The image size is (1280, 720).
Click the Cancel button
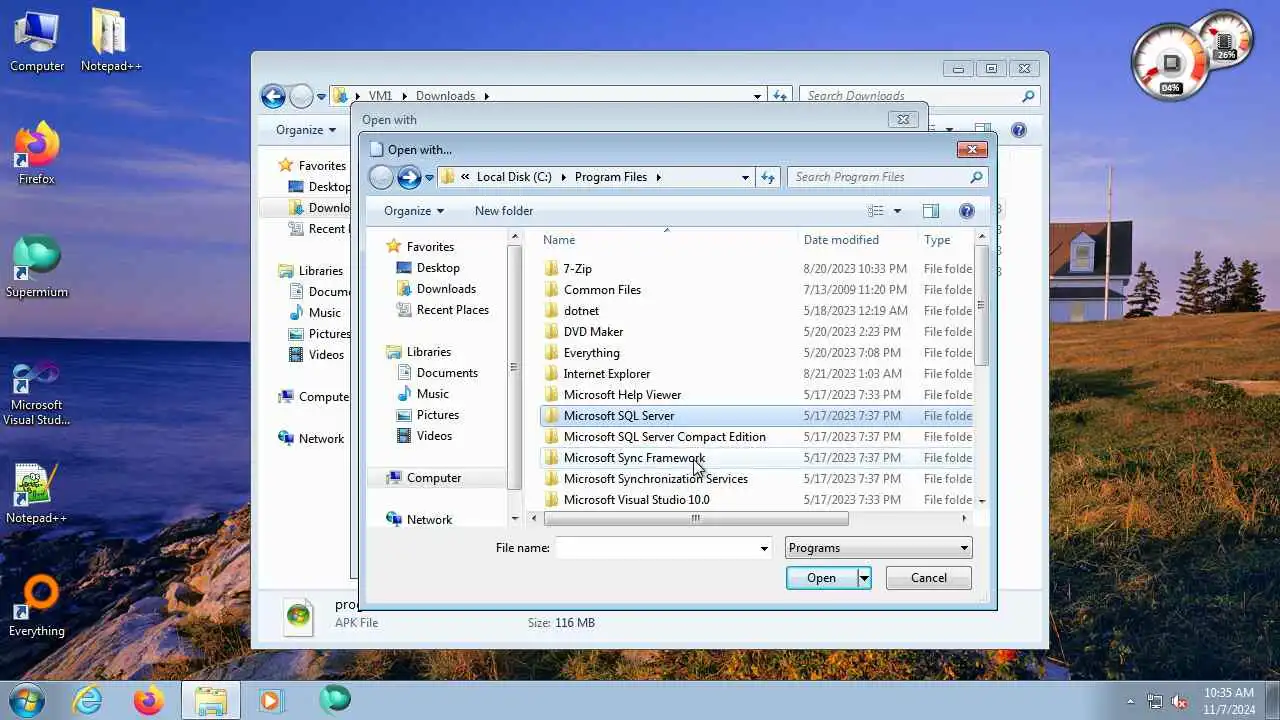(x=928, y=578)
